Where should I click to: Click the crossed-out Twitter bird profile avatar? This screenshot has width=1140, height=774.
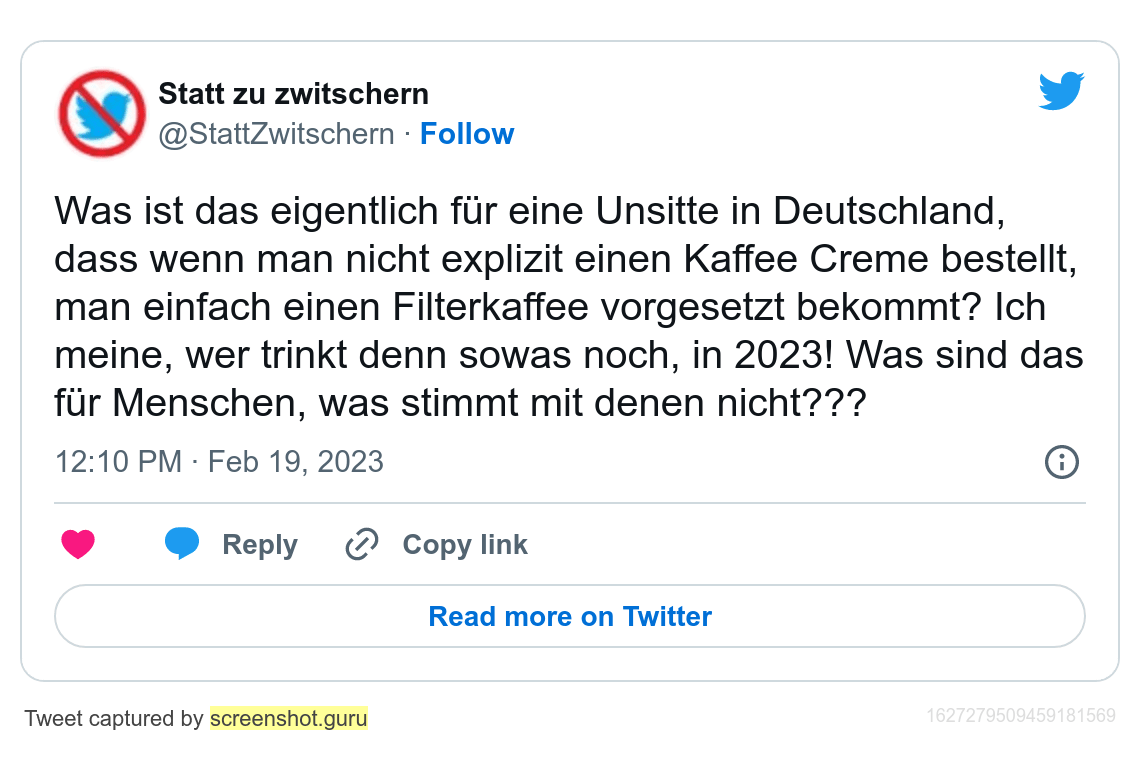102,113
